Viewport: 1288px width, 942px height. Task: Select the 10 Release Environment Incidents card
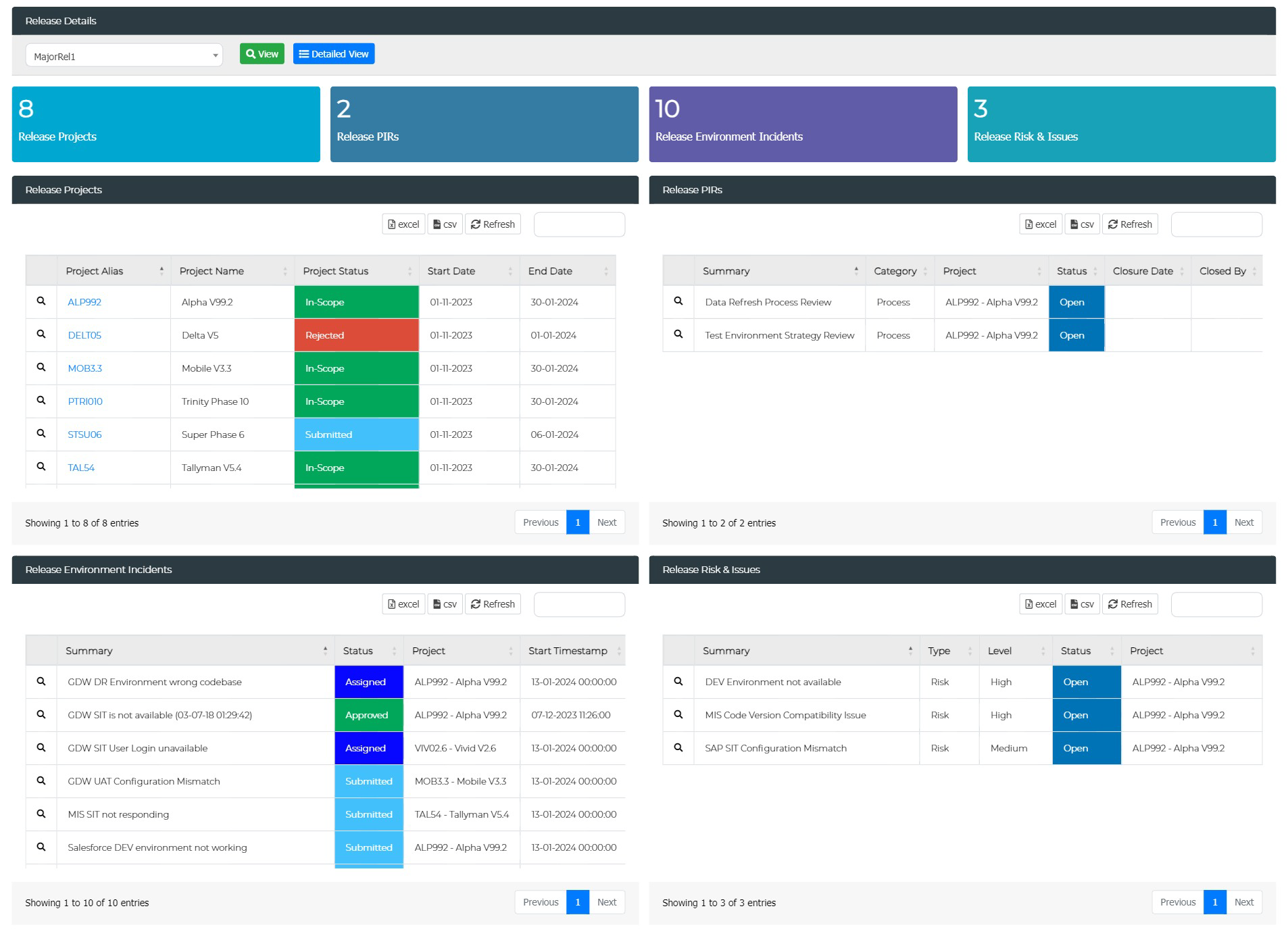point(803,124)
